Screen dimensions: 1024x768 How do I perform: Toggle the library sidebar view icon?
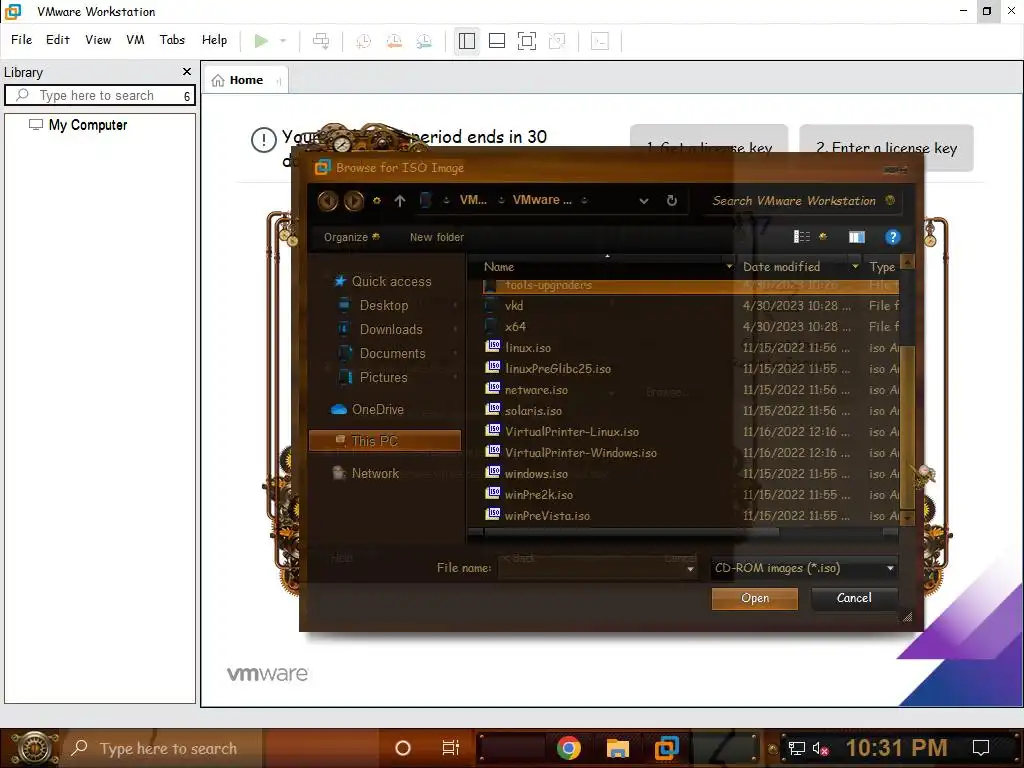point(466,41)
